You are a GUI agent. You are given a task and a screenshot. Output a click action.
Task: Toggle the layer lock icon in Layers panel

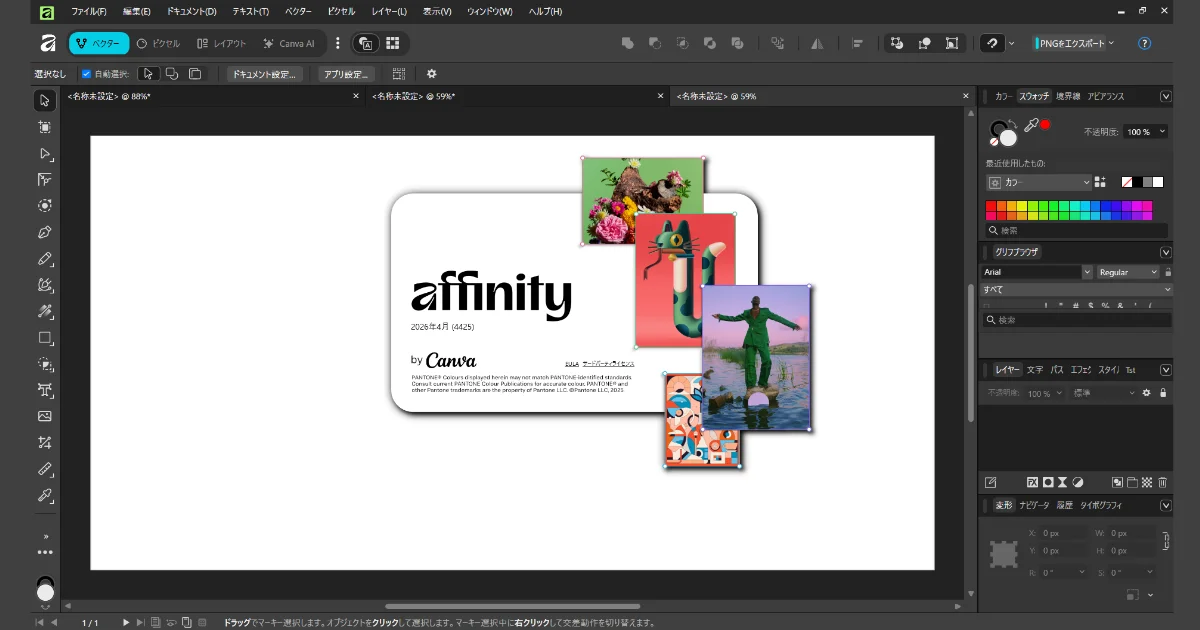point(1163,394)
